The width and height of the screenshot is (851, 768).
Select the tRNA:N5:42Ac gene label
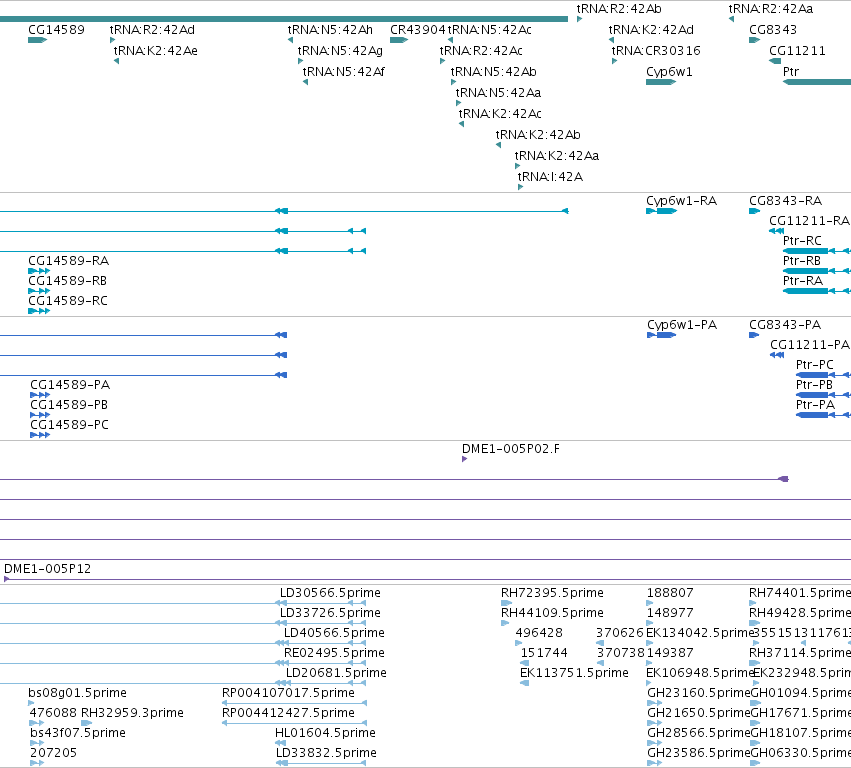click(x=490, y=30)
